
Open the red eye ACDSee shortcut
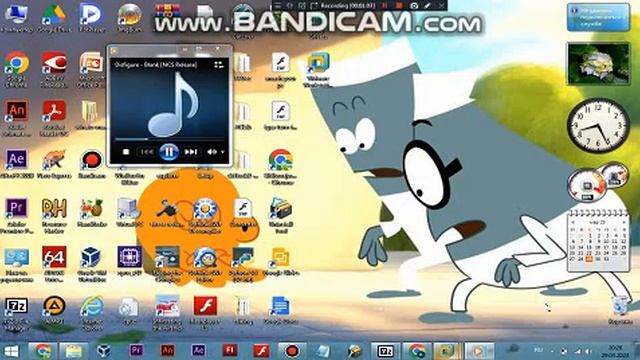point(54,69)
